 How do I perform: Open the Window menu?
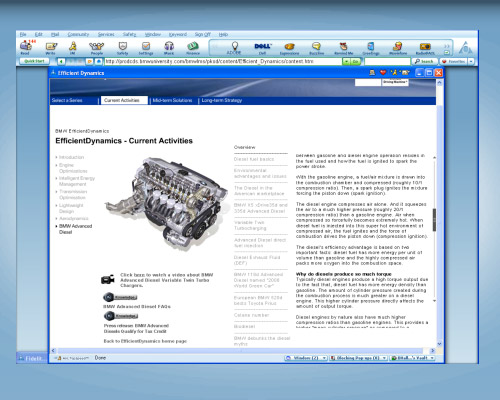pyautogui.click(x=153, y=34)
